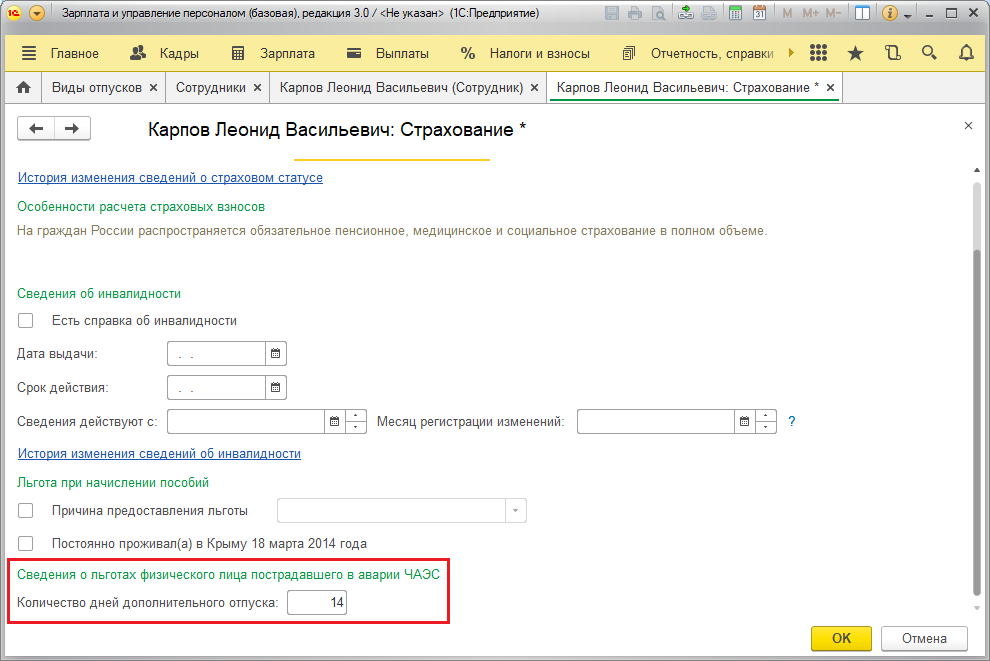Open notifications bell icon
This screenshot has width=990, height=661.
point(966,53)
